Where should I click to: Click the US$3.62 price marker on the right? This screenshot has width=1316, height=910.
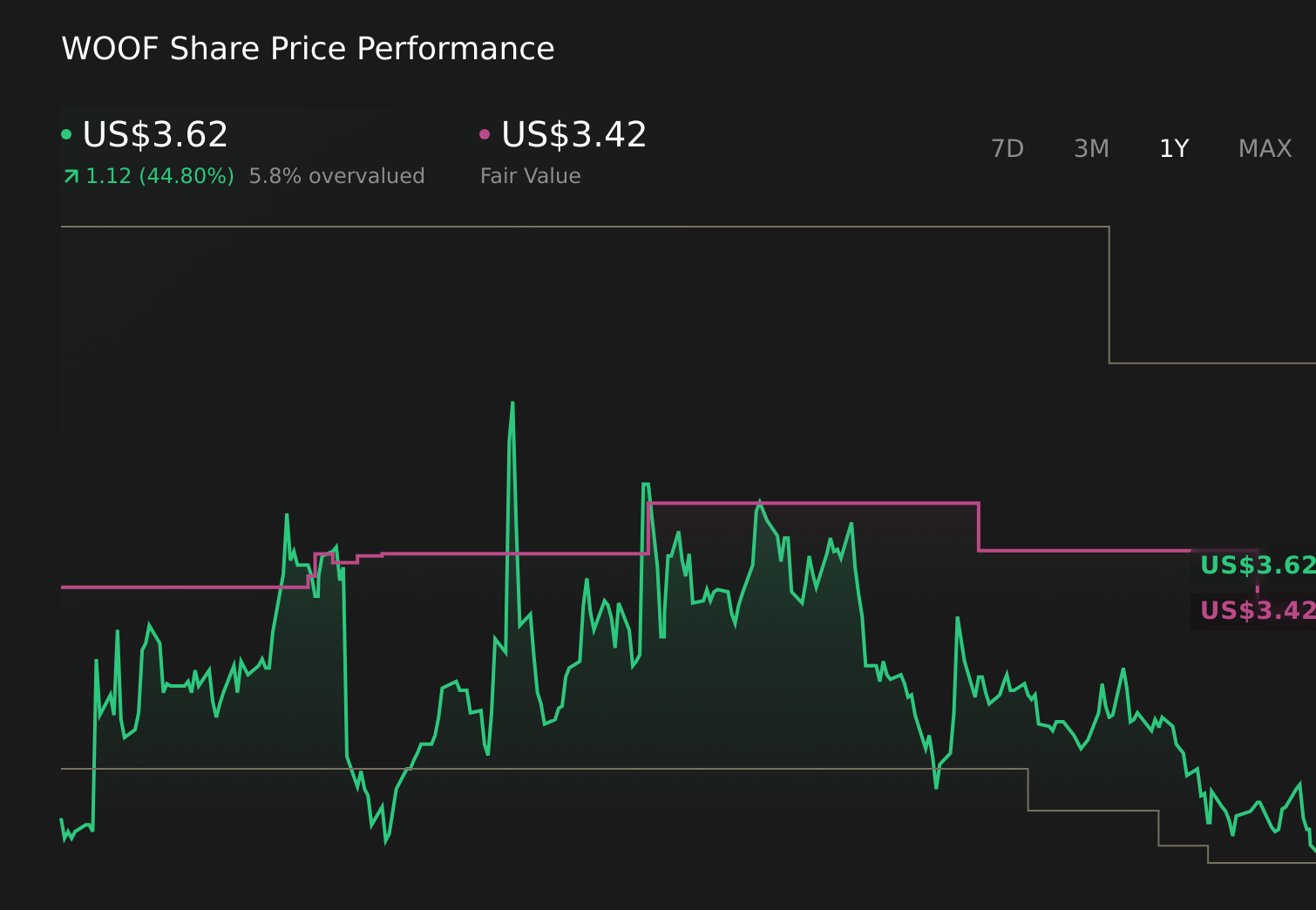pos(1255,566)
